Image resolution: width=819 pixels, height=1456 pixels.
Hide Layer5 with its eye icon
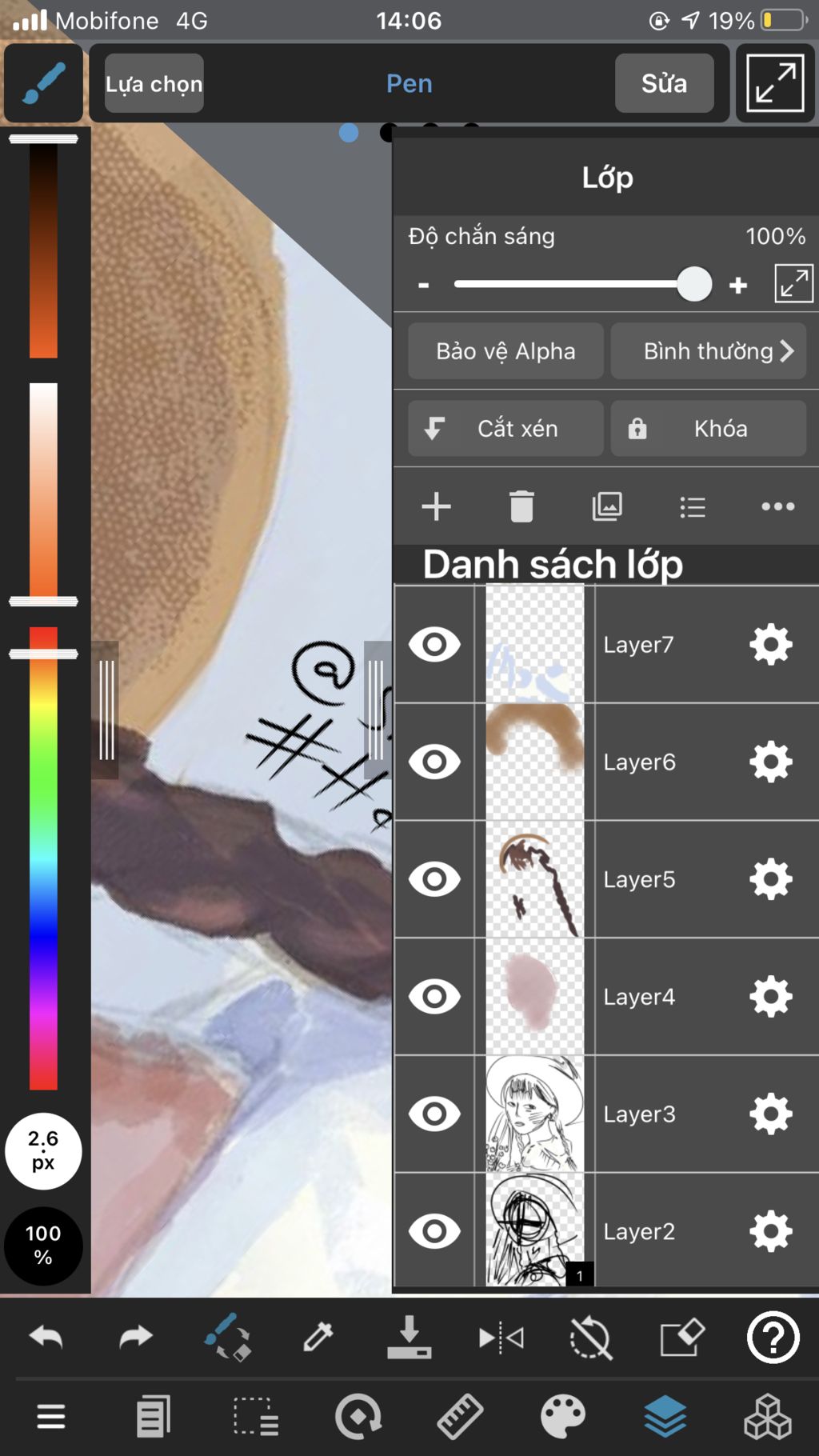point(434,879)
